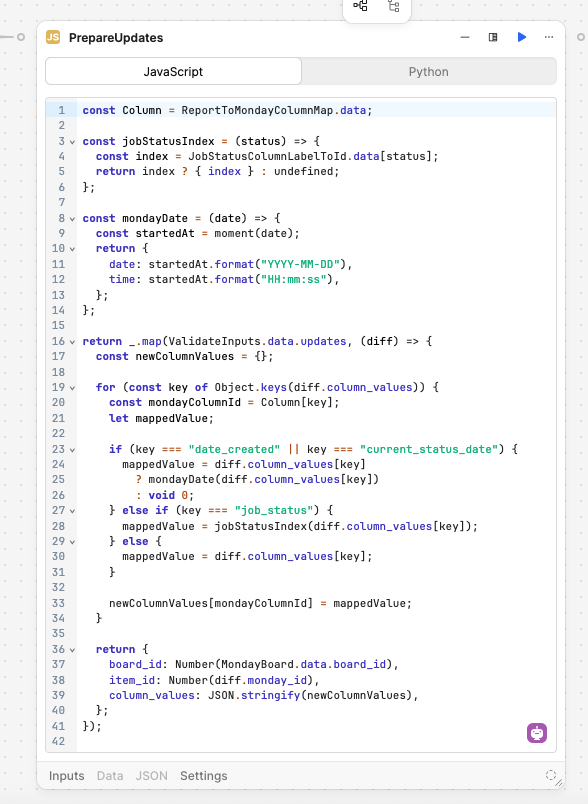Fold the mondayDate function at line 8
The height and width of the screenshot is (804, 588).
point(72,218)
